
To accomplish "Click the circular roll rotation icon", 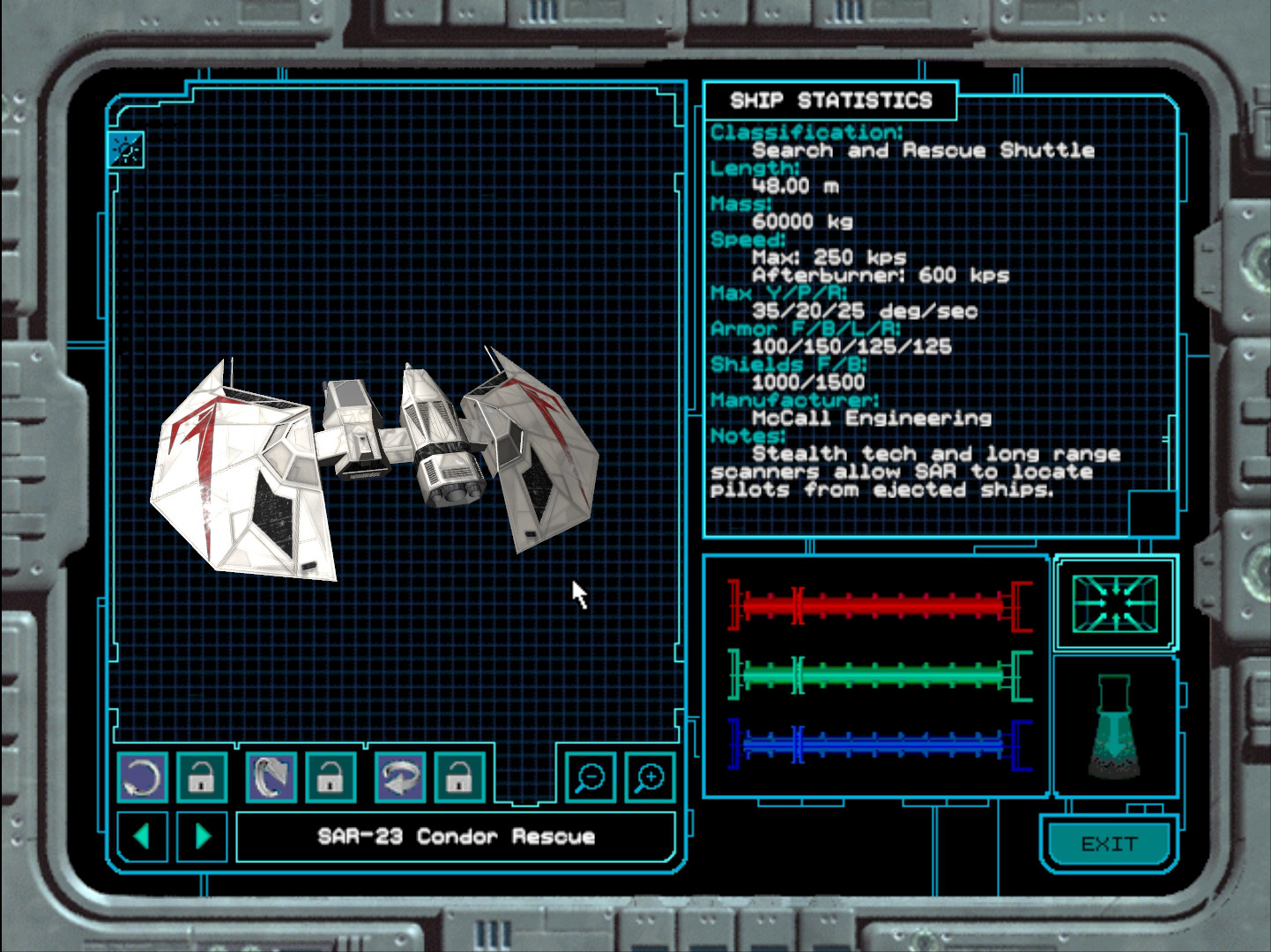I will pyautogui.click(x=142, y=777).
